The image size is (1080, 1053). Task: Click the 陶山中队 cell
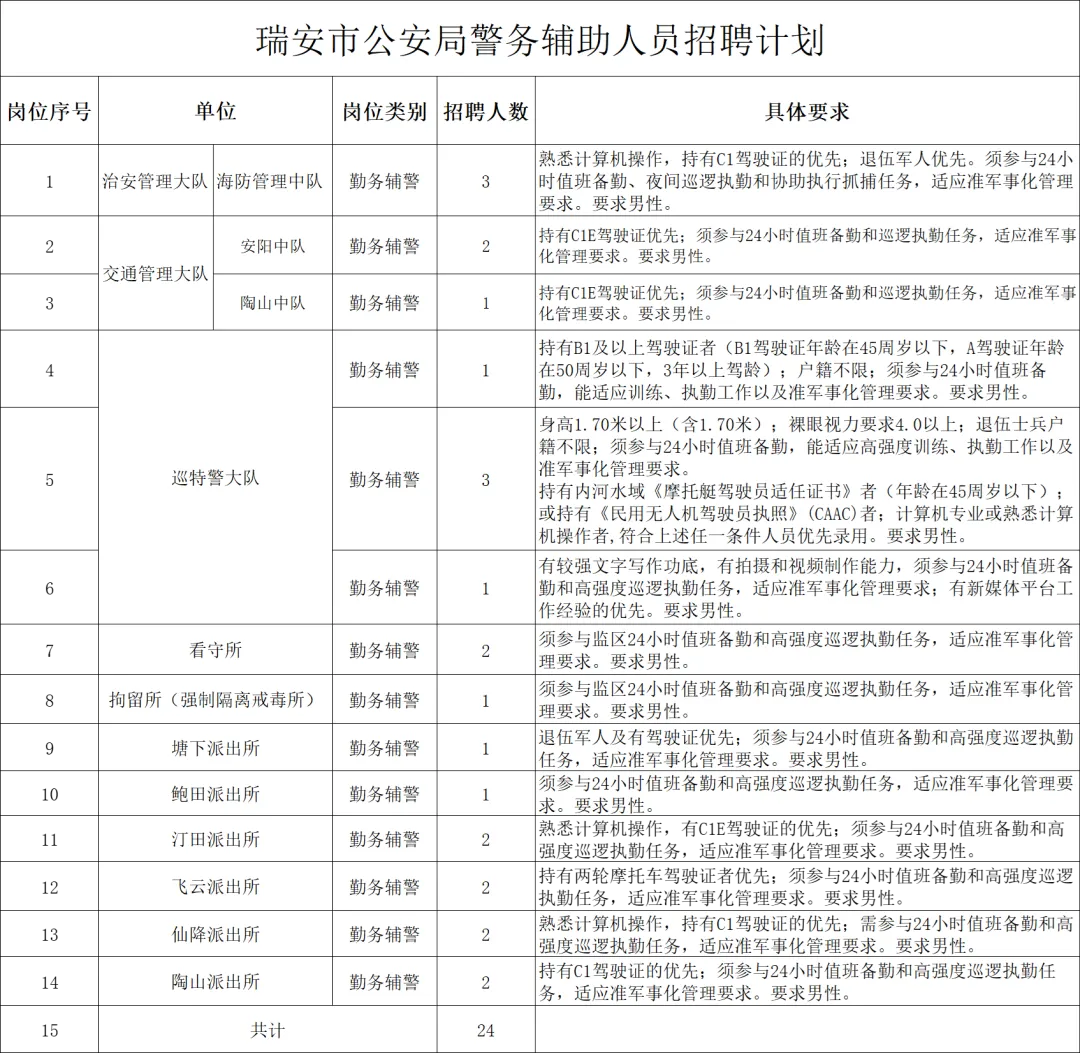(272, 303)
